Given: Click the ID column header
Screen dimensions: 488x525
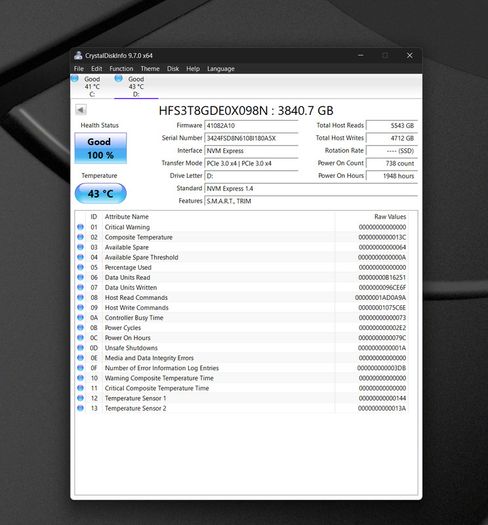Looking at the screenshot, I should [x=94, y=217].
